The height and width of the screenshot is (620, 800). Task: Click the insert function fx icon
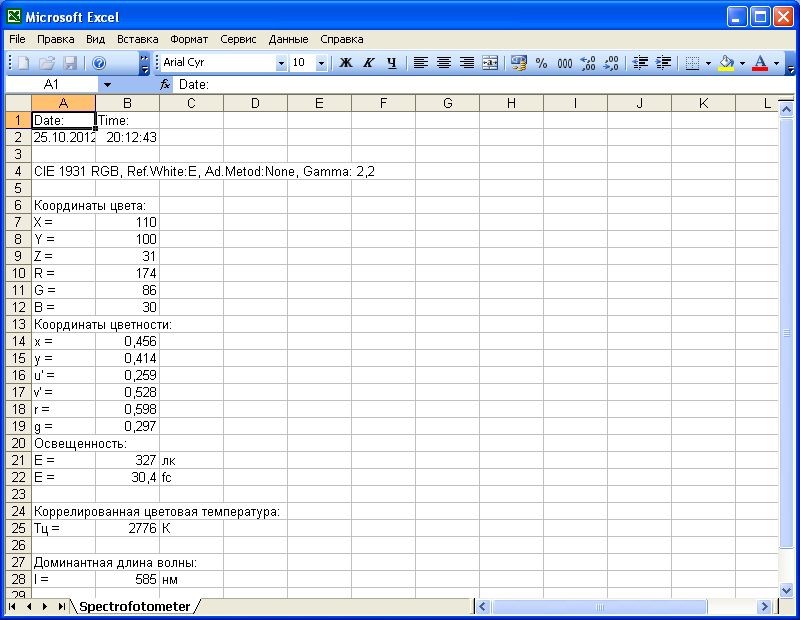(166, 85)
